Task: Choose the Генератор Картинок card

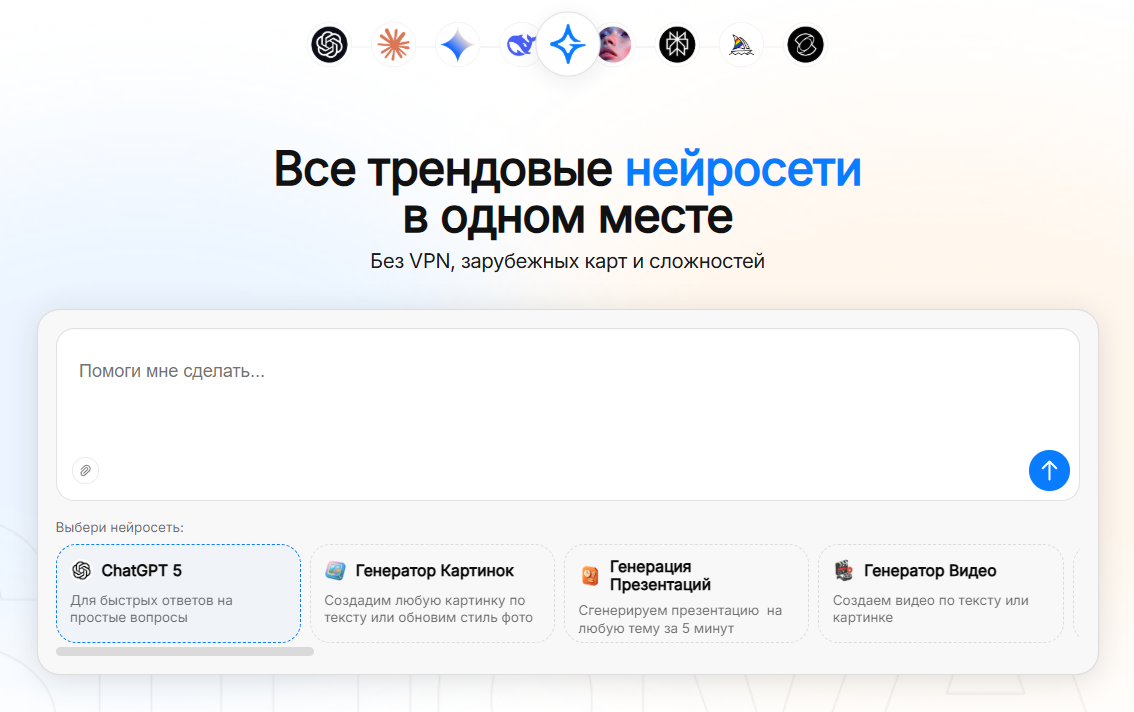Action: [432, 593]
